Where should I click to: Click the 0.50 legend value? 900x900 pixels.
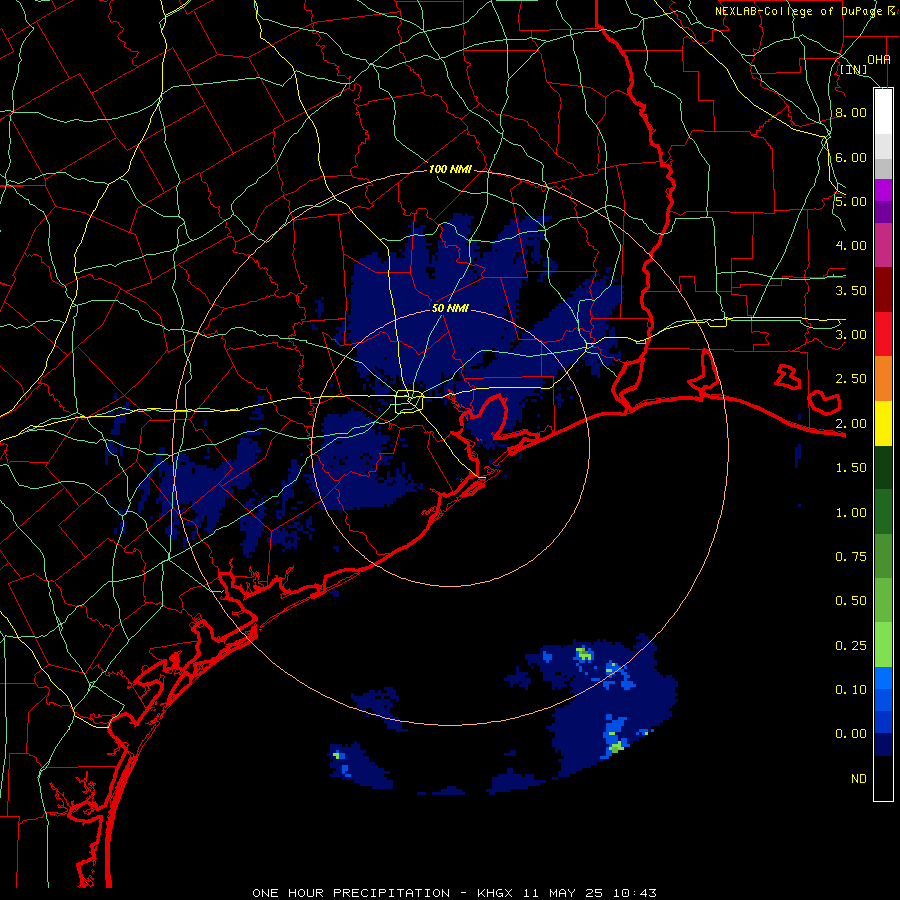(x=851, y=601)
